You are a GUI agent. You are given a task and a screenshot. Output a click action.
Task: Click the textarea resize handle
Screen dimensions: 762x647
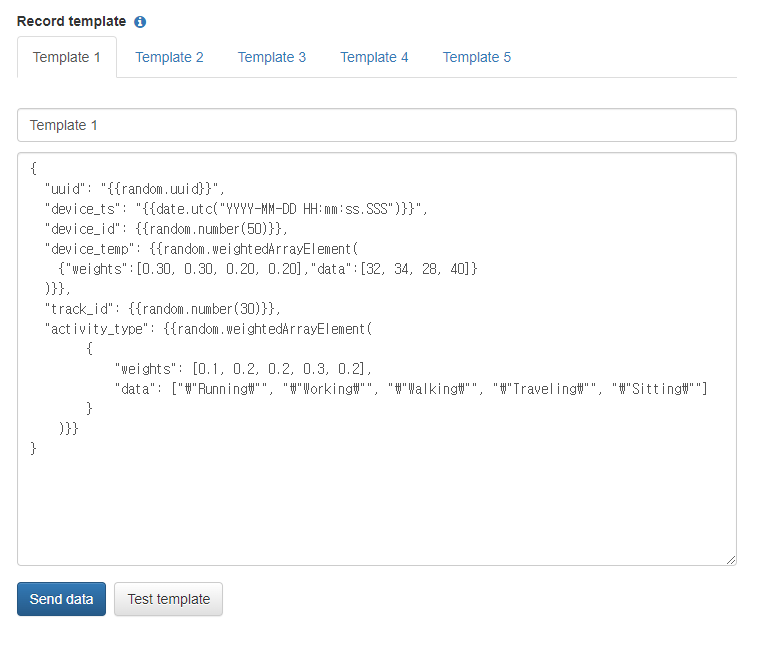[731, 560]
